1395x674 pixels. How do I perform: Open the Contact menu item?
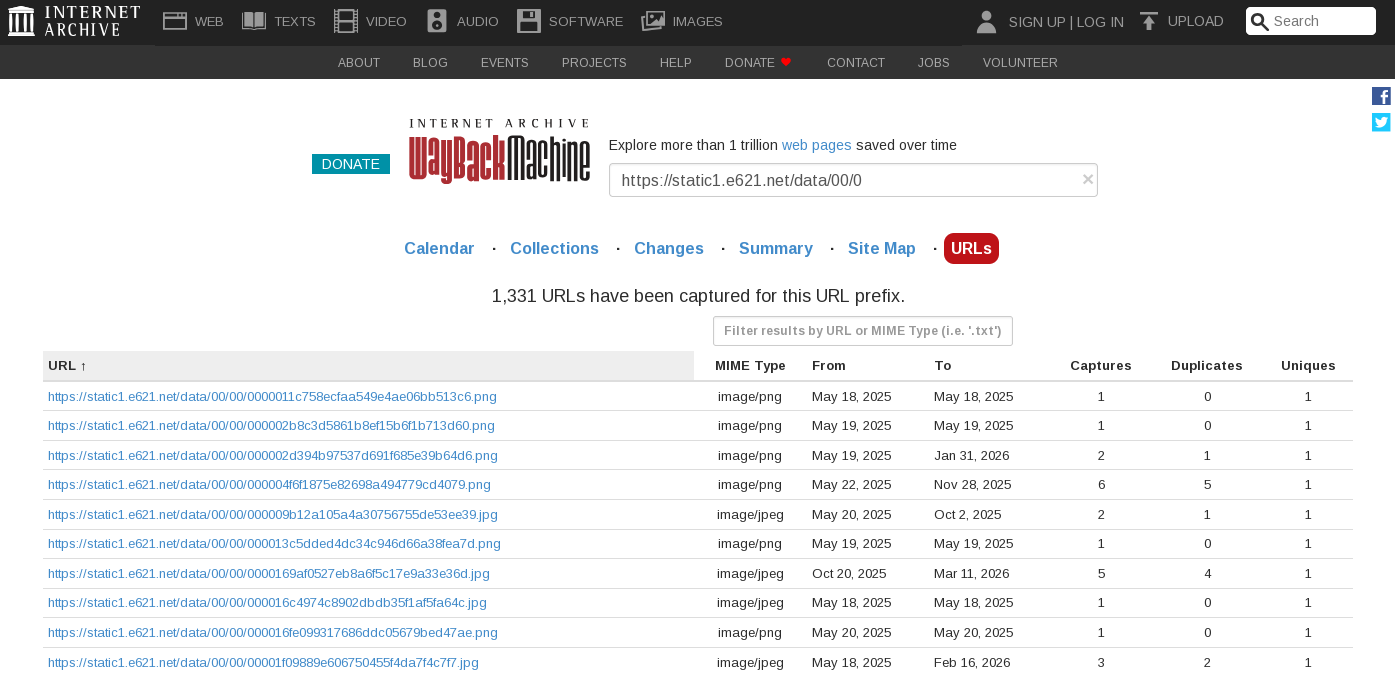pyautogui.click(x=856, y=62)
